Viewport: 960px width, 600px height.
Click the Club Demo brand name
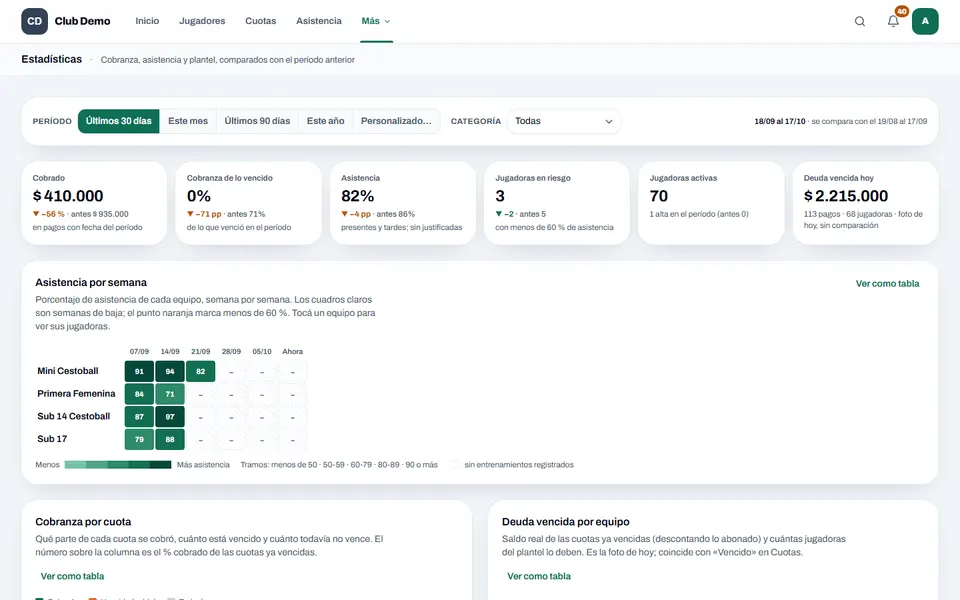click(83, 21)
